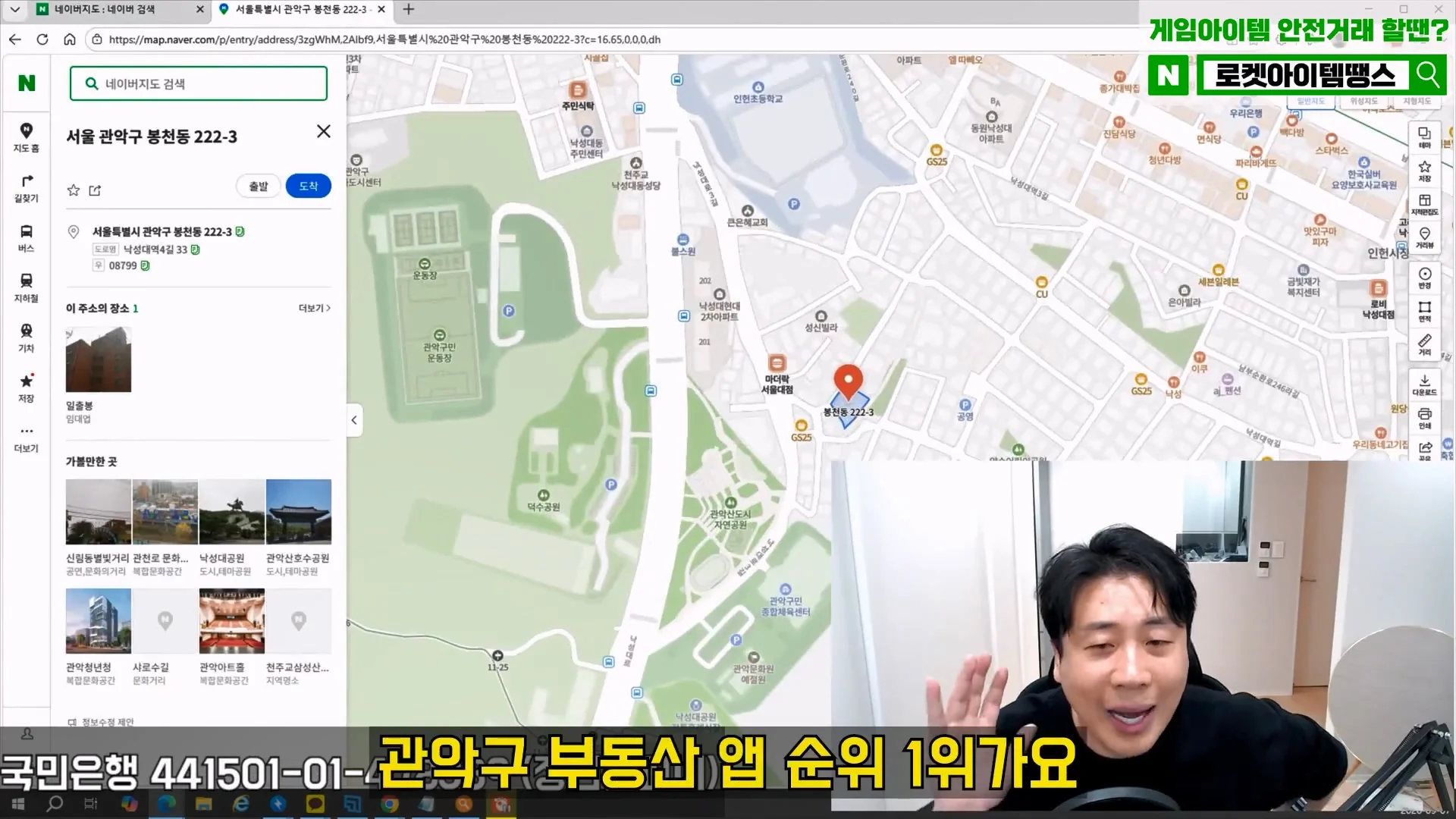
Task: Open 더보기 more menu in sidebar
Action: coord(26,438)
